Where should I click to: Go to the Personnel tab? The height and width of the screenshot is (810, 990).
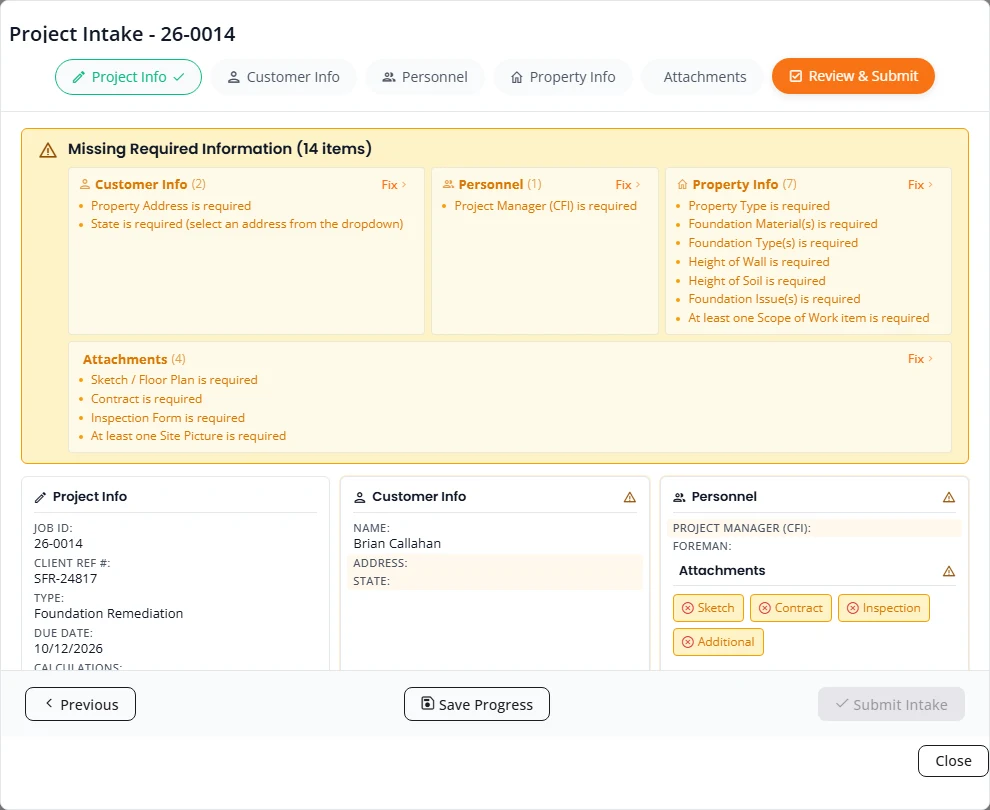(425, 77)
